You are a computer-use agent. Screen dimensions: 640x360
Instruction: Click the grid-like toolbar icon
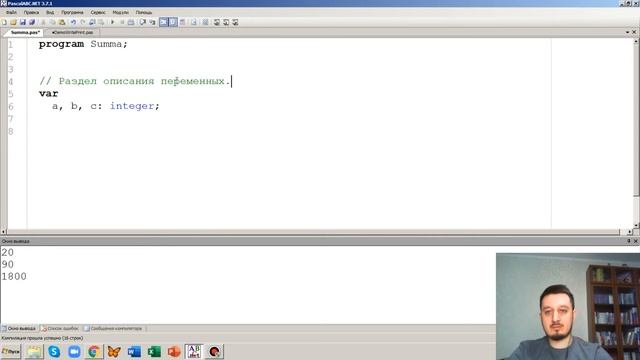pyautogui.click(x=205, y=22)
